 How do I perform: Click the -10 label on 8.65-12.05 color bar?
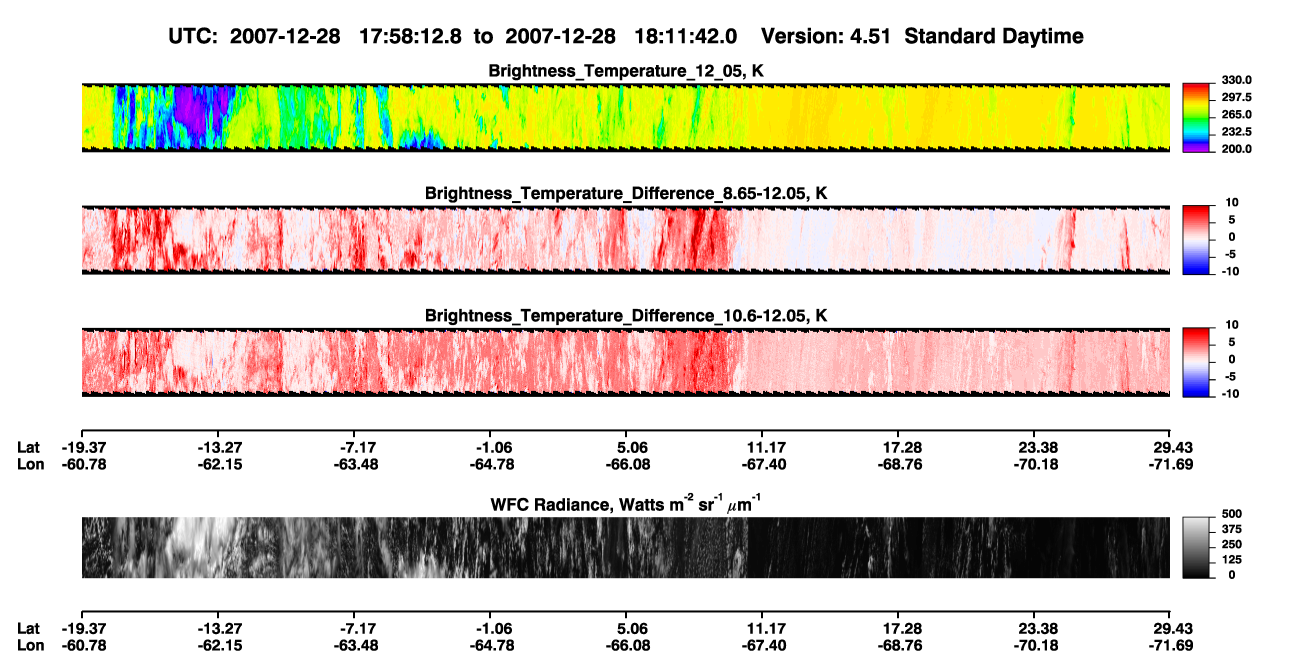coord(1232,272)
